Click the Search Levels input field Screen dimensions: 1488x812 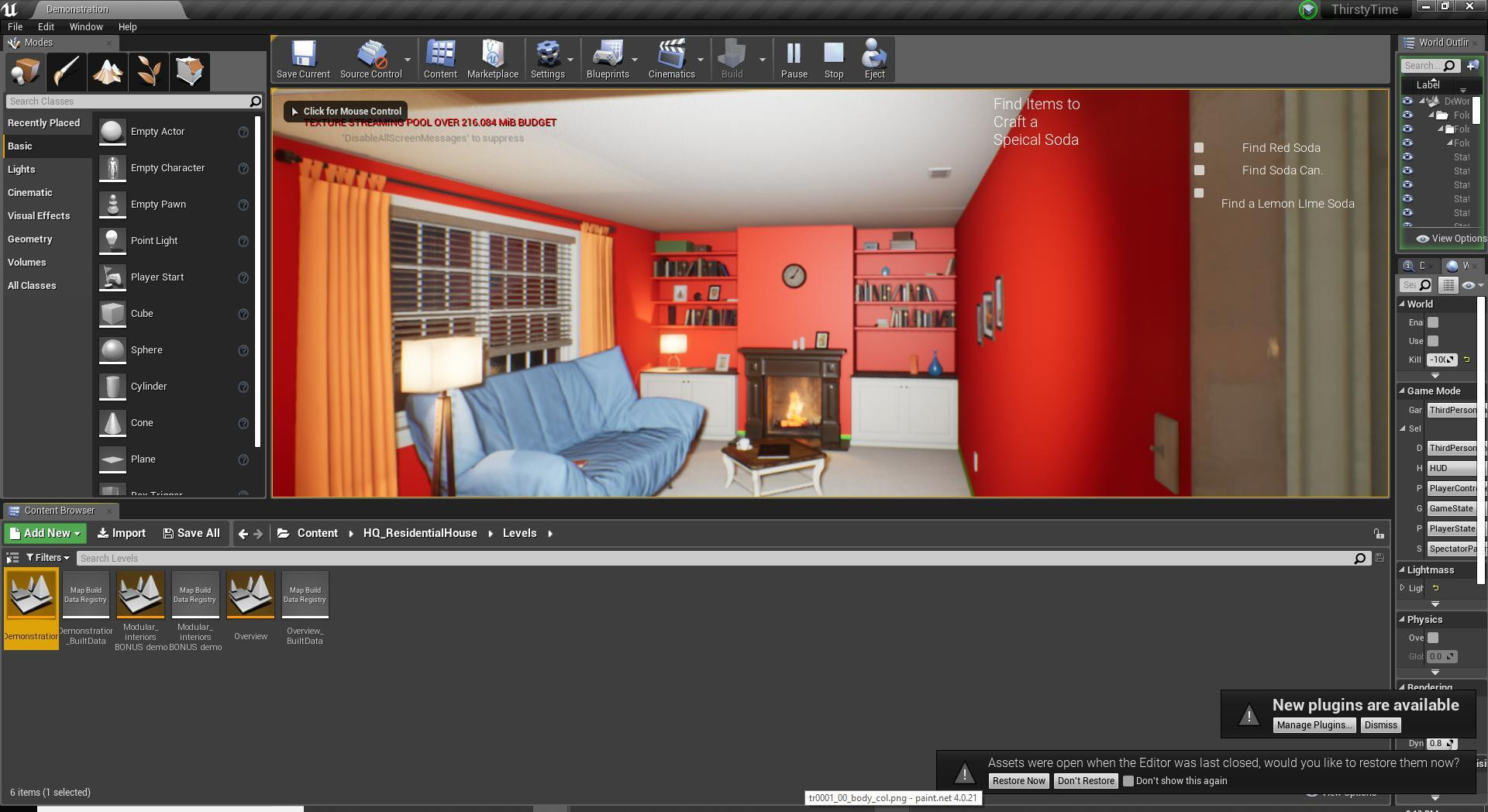[x=713, y=558]
